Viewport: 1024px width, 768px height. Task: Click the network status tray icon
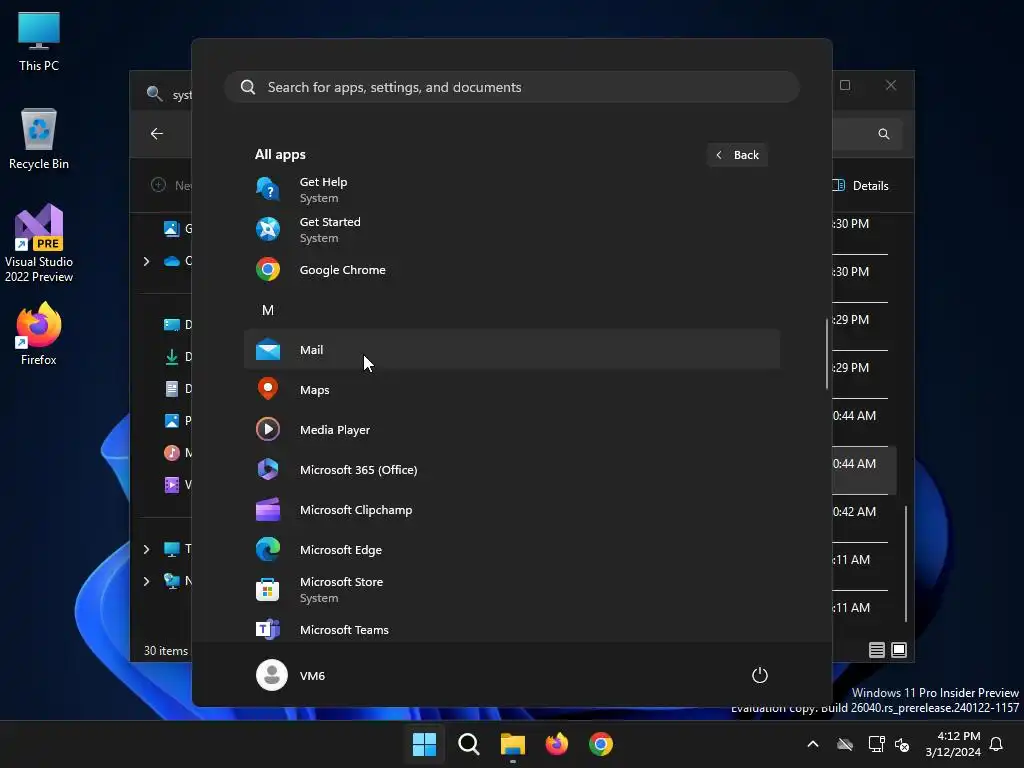876,744
